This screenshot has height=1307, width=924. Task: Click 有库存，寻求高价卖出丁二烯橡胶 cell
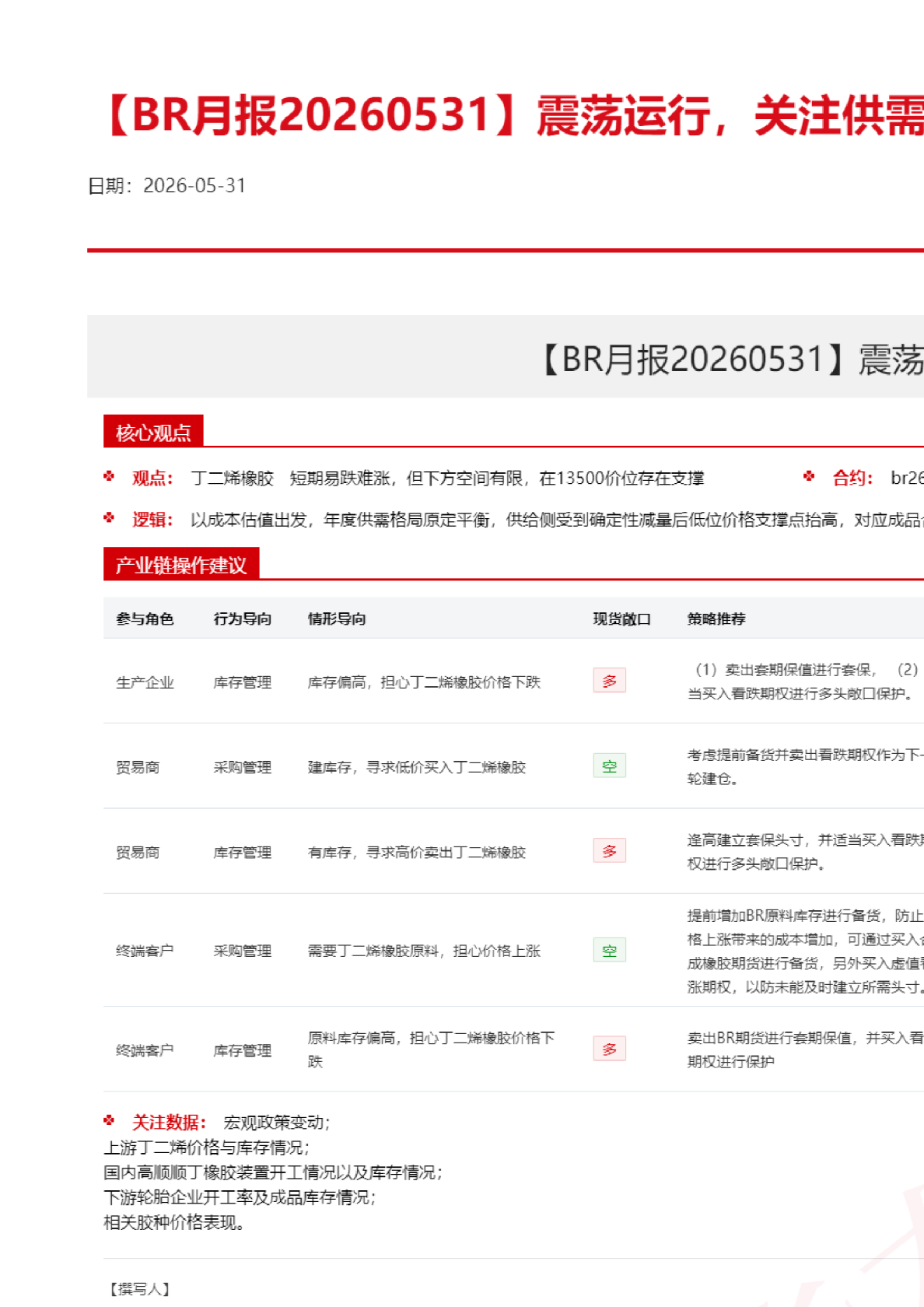[417, 852]
